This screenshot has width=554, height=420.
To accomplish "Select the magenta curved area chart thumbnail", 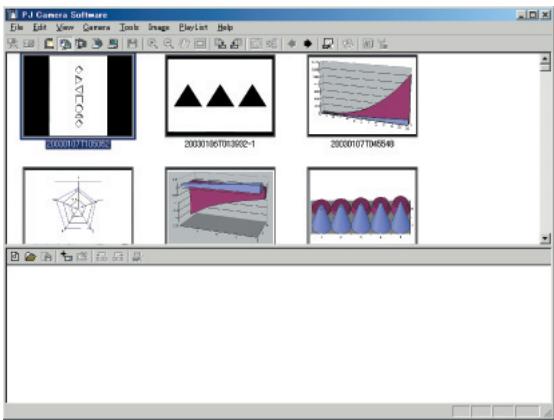I will pos(362,96).
